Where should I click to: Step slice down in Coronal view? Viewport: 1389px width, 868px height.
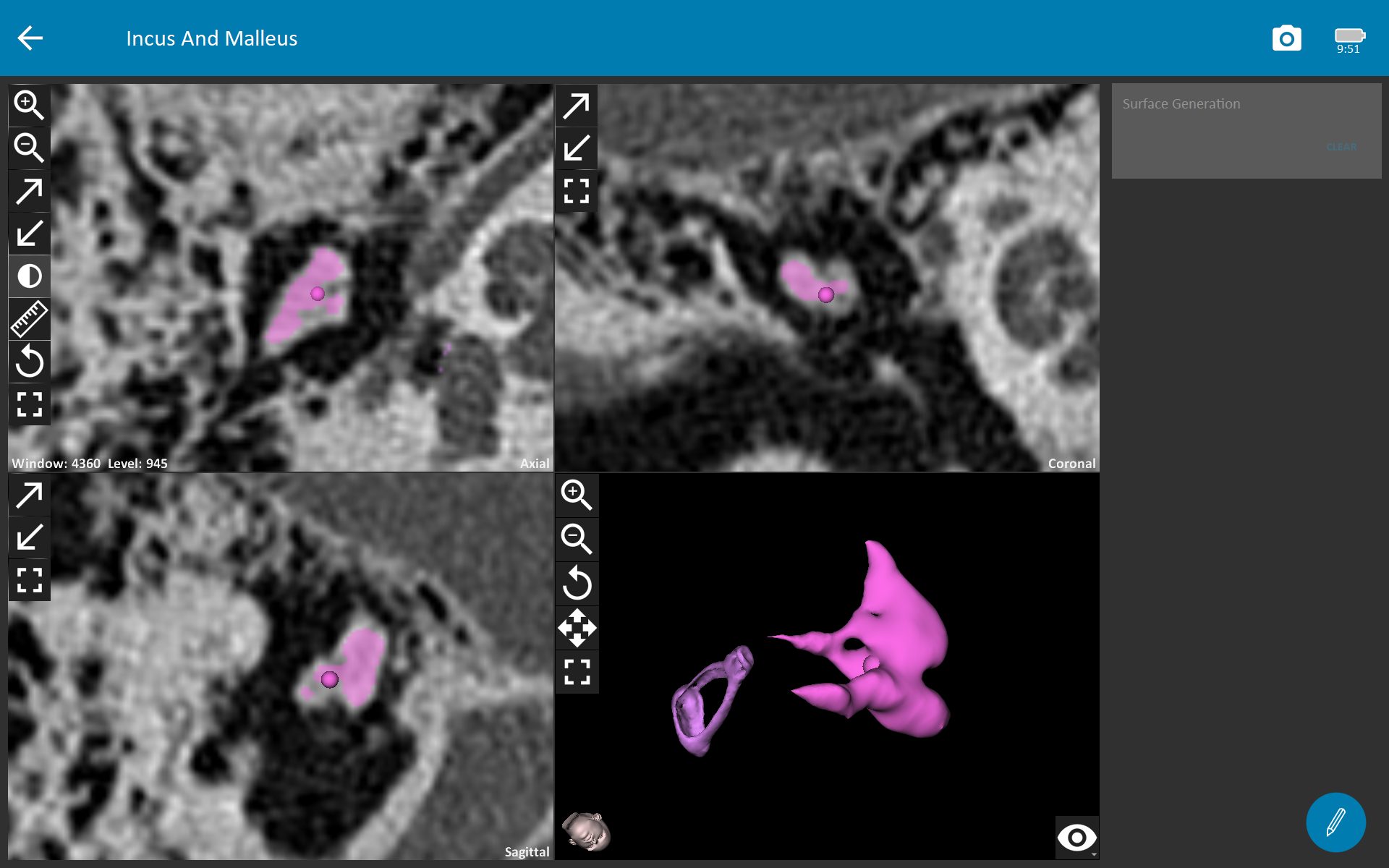(x=577, y=148)
